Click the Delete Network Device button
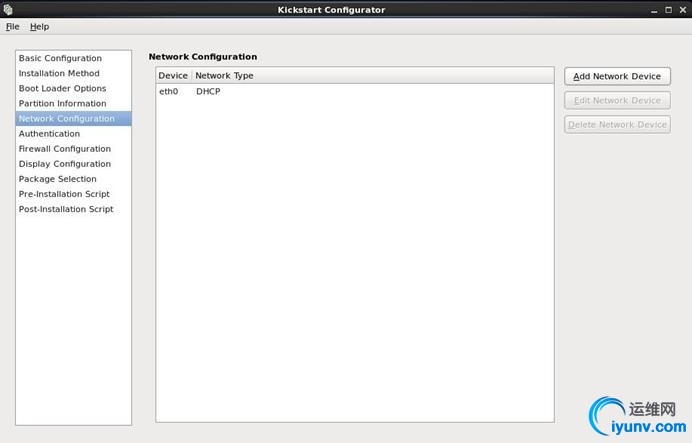 click(617, 124)
